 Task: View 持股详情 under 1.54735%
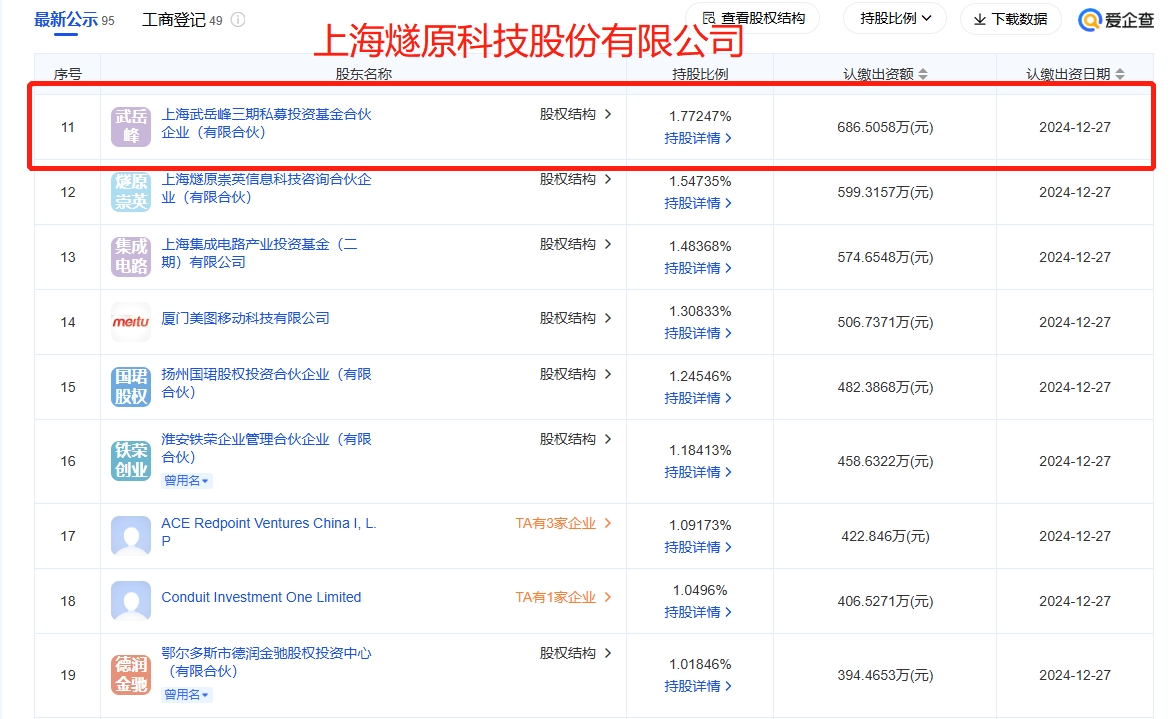[x=698, y=204]
